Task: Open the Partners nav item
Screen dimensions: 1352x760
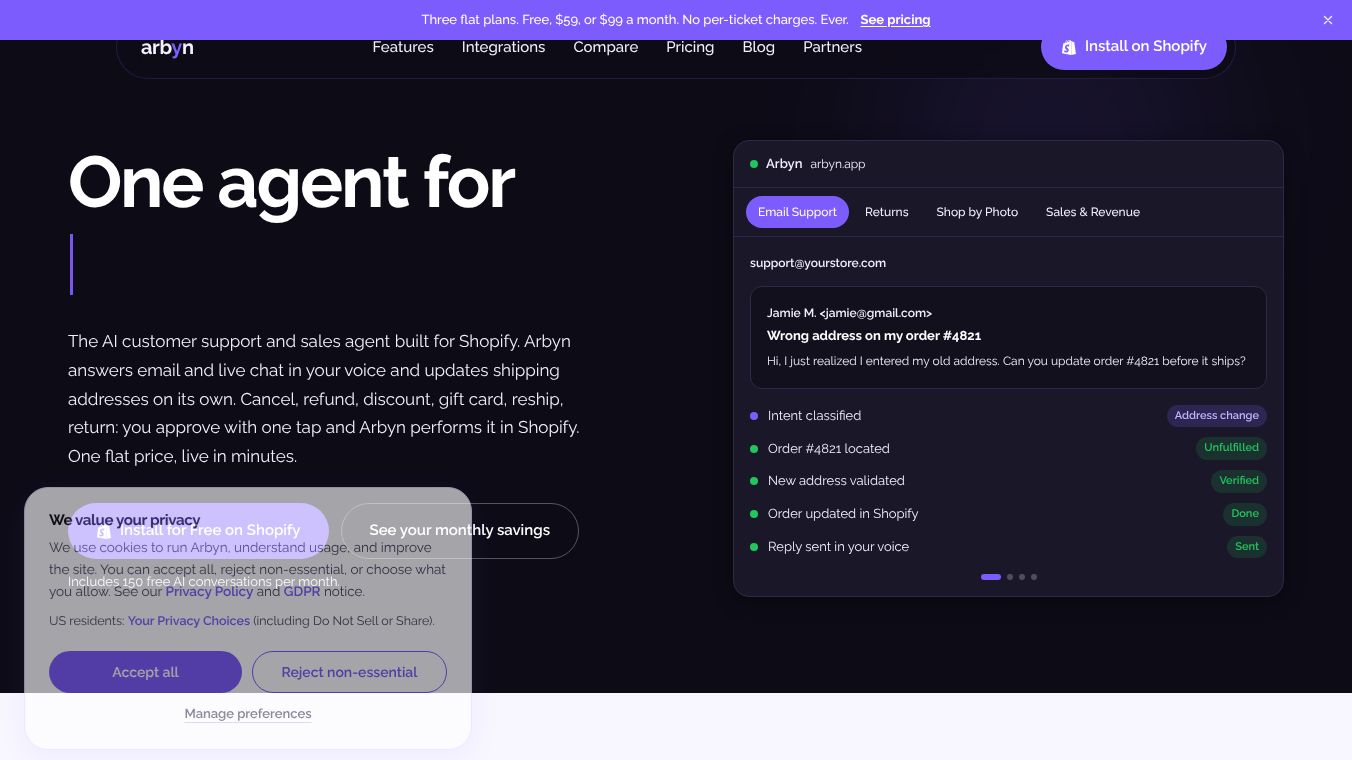Action: [832, 47]
